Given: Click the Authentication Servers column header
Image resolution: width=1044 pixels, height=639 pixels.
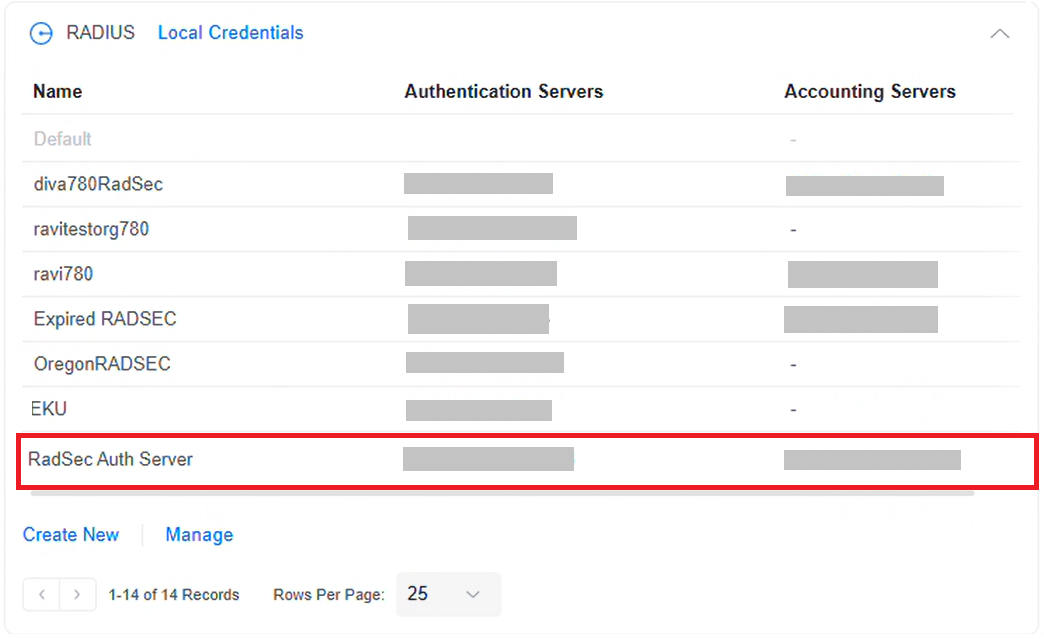Looking at the screenshot, I should (503, 92).
